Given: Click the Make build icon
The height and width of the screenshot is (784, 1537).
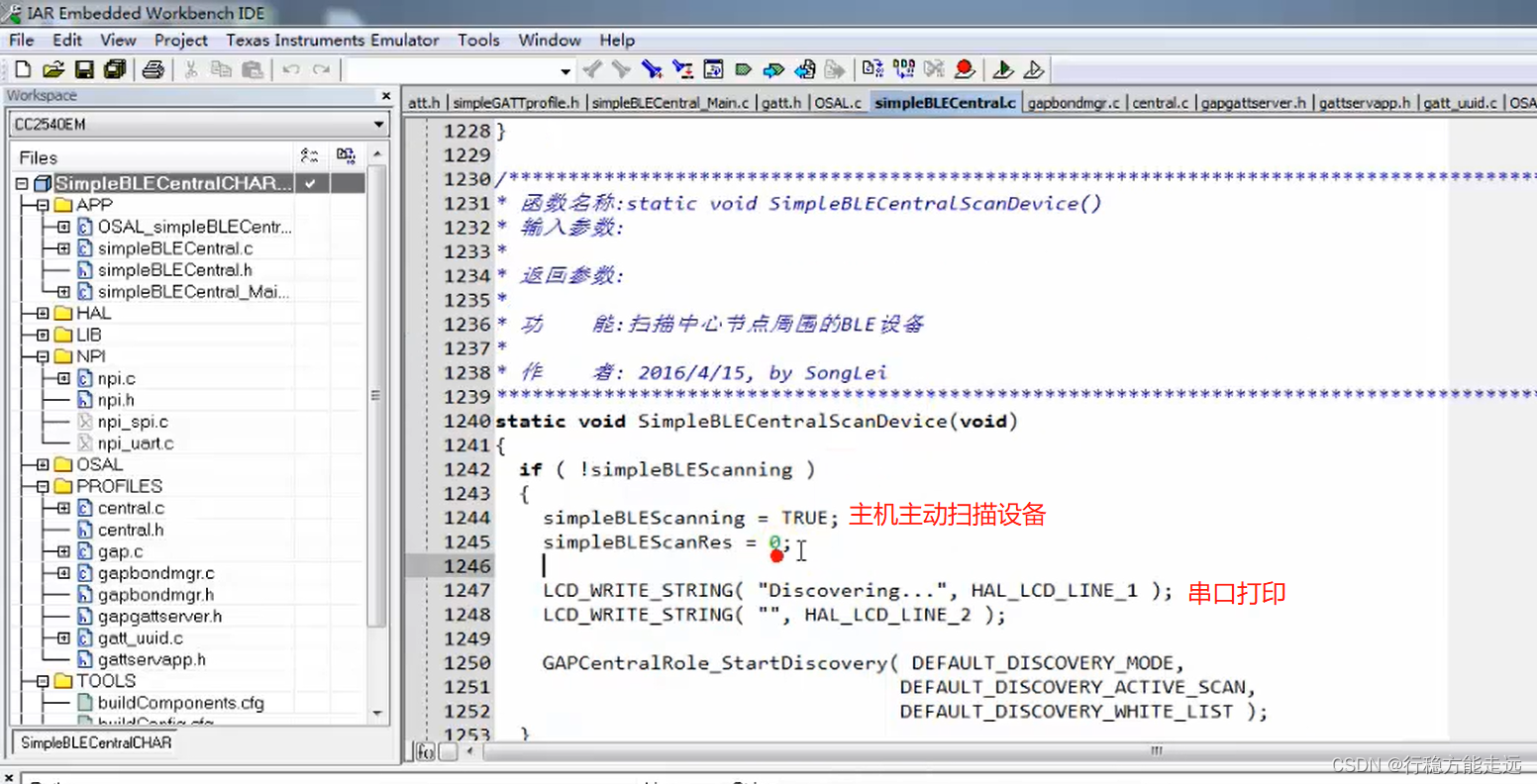Looking at the screenshot, I should coord(903,69).
